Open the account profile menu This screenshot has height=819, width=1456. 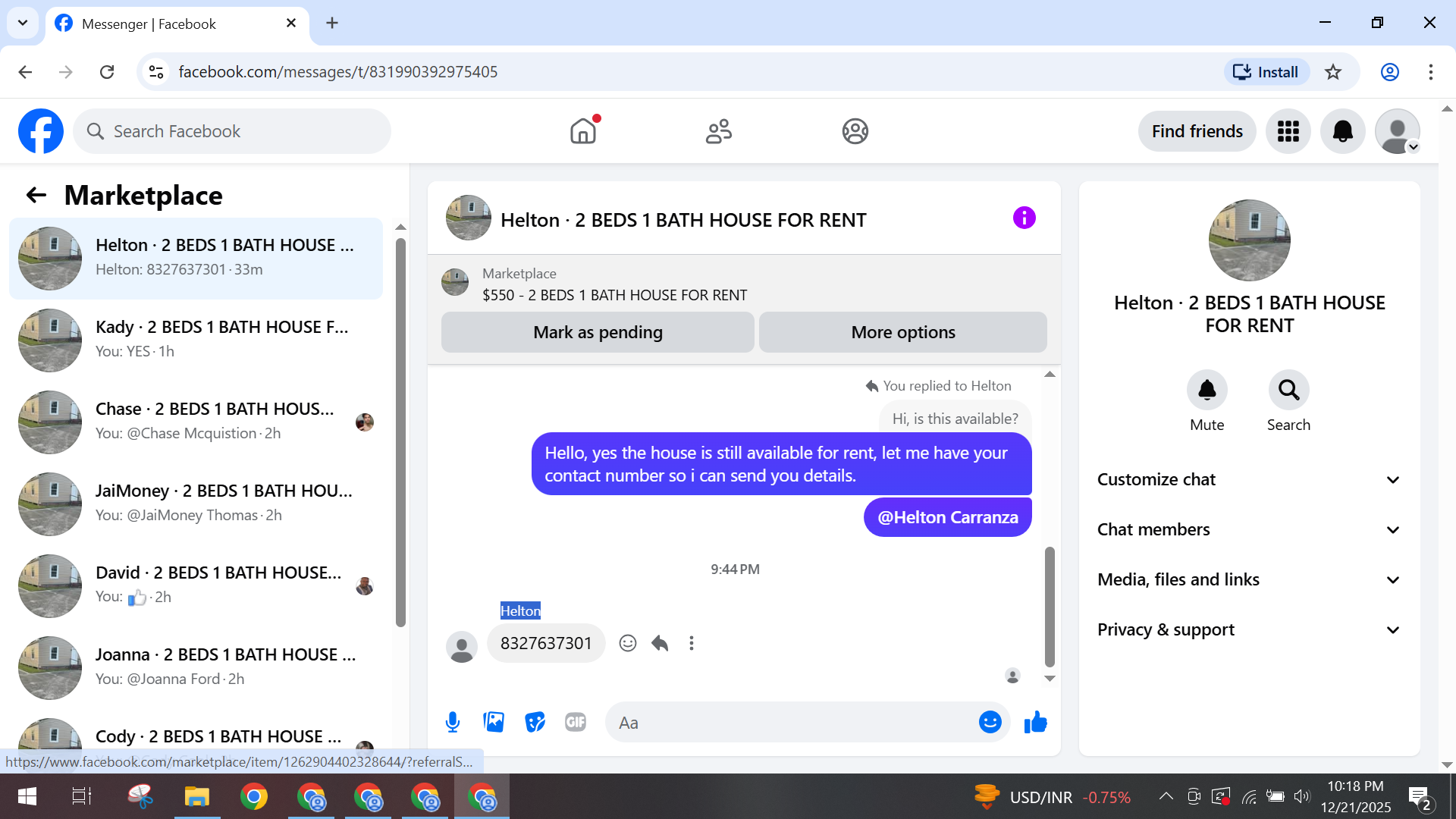click(x=1398, y=131)
